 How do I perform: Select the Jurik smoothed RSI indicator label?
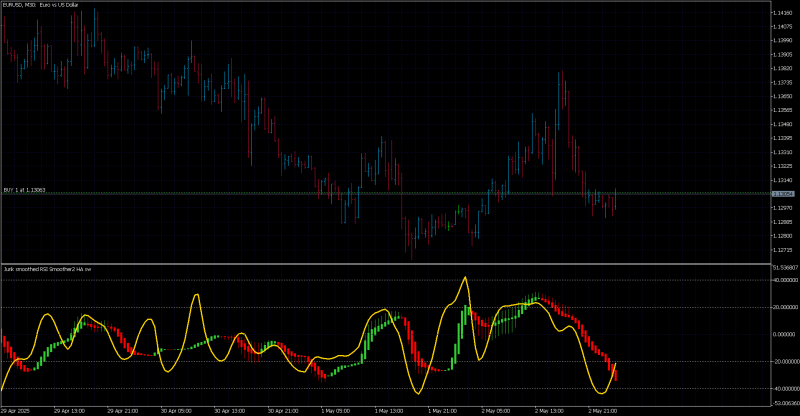(47, 269)
